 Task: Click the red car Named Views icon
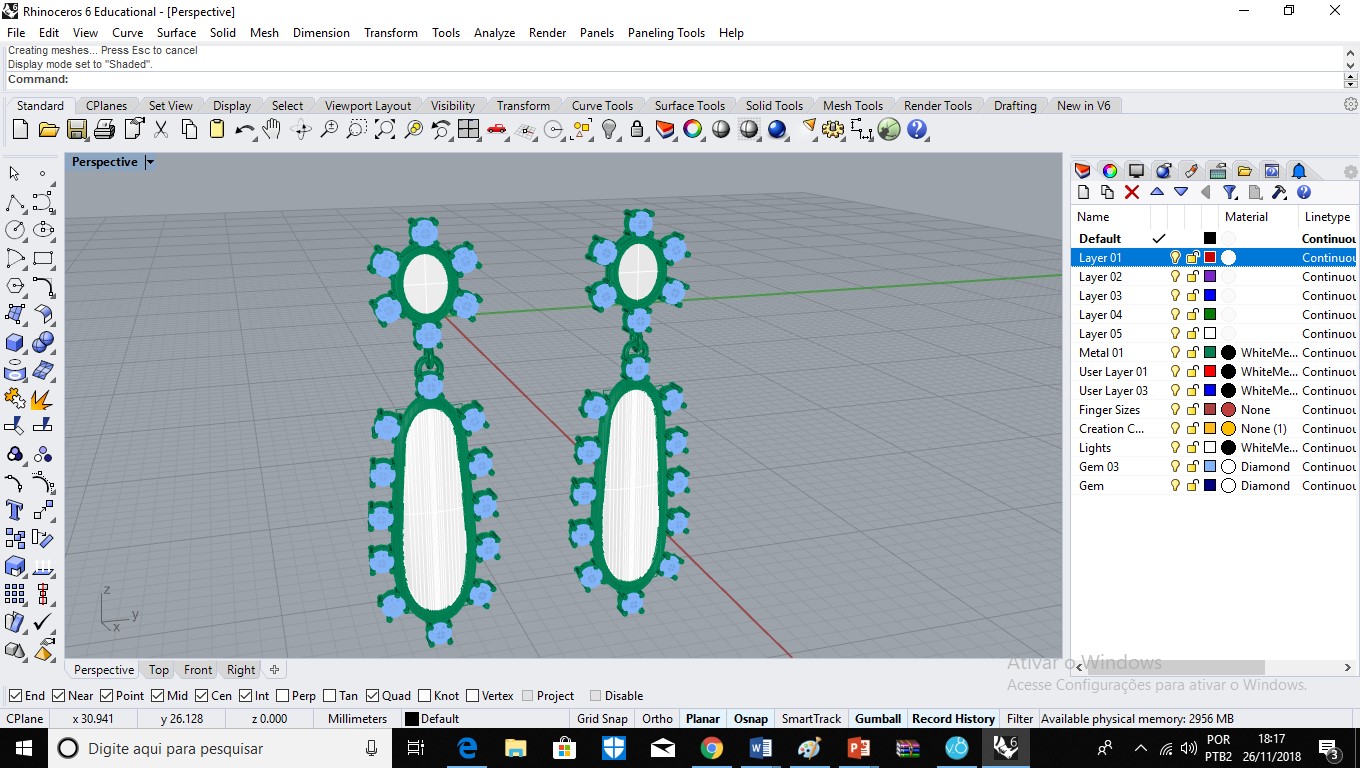pyautogui.click(x=496, y=129)
